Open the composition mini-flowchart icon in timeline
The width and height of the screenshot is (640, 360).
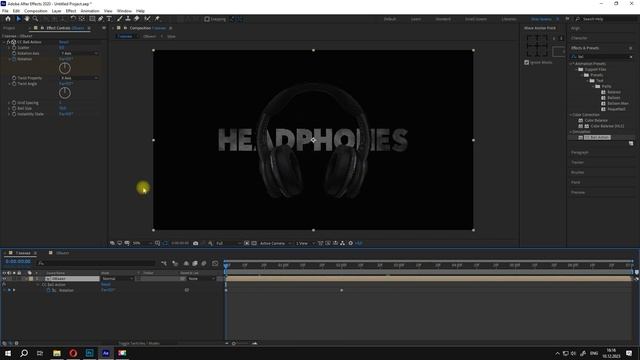pyautogui.click(x=164, y=263)
